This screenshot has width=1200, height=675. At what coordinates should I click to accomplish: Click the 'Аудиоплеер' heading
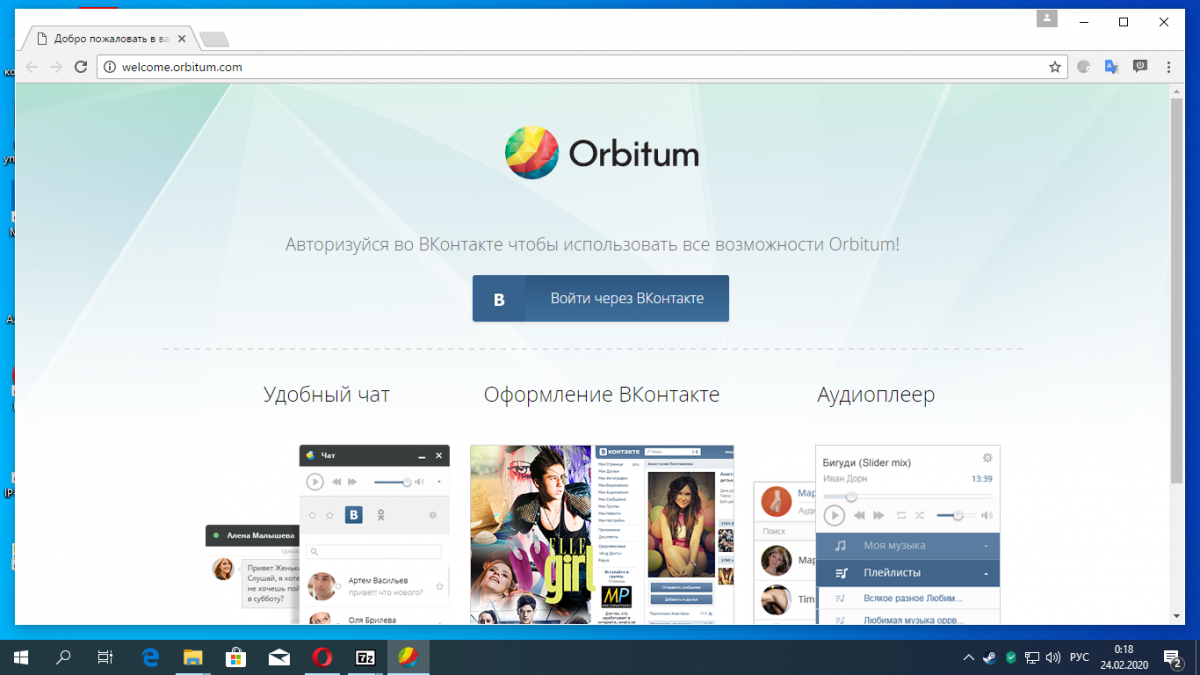(x=876, y=395)
